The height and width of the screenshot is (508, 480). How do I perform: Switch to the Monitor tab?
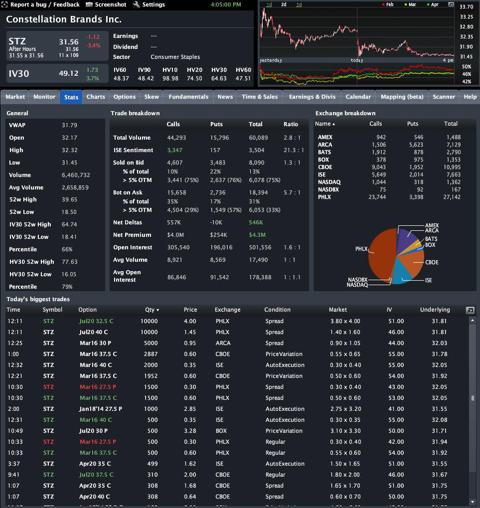coord(44,97)
